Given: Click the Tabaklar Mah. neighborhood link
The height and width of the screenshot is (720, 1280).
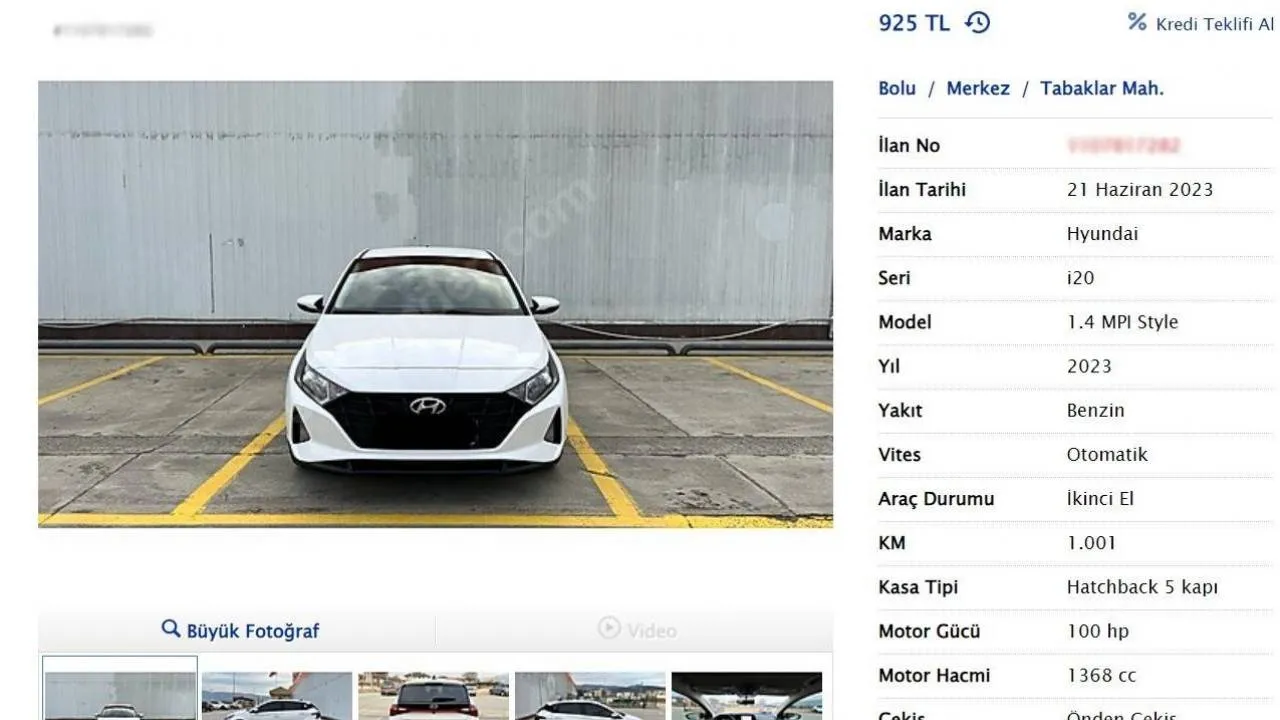Looking at the screenshot, I should (x=1101, y=88).
